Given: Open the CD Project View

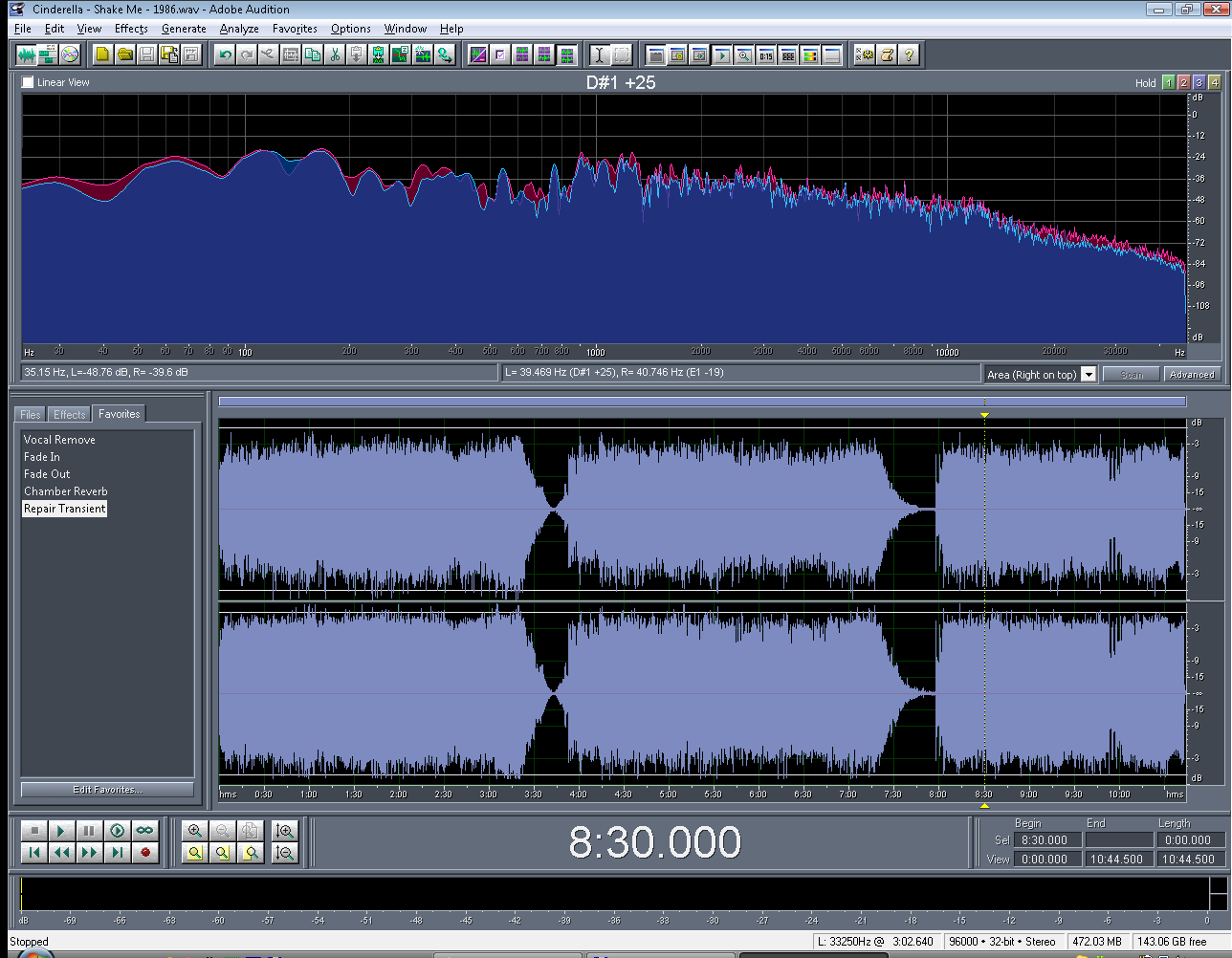Looking at the screenshot, I should 70,54.
